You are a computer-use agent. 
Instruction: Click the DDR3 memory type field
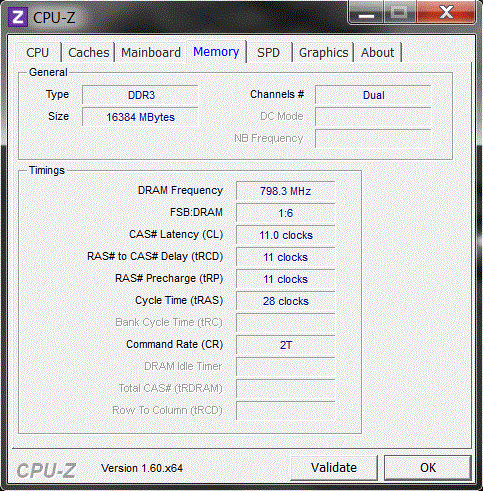pos(140,95)
